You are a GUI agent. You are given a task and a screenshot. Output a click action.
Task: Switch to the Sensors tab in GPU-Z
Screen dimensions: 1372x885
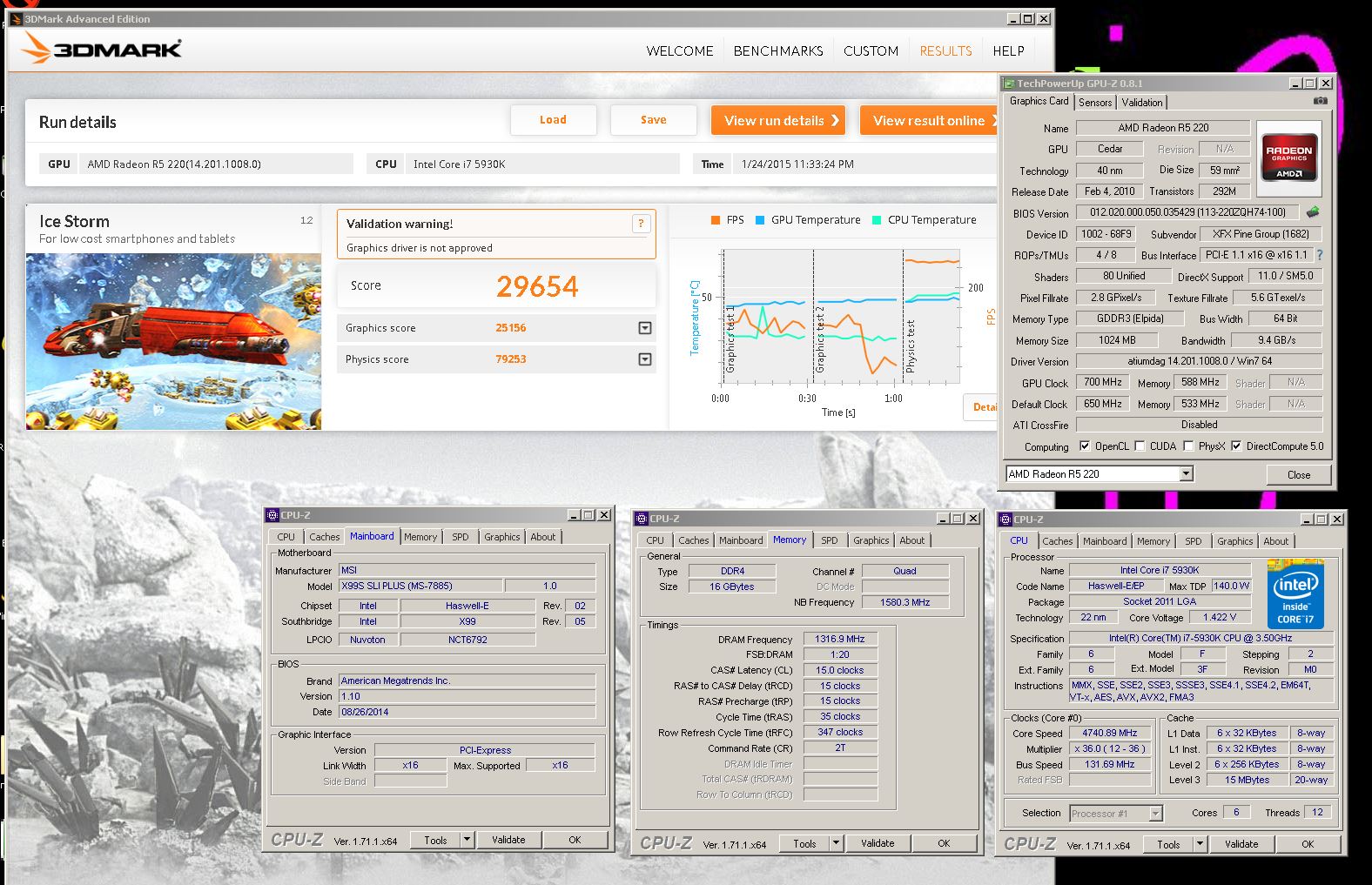click(x=1095, y=103)
